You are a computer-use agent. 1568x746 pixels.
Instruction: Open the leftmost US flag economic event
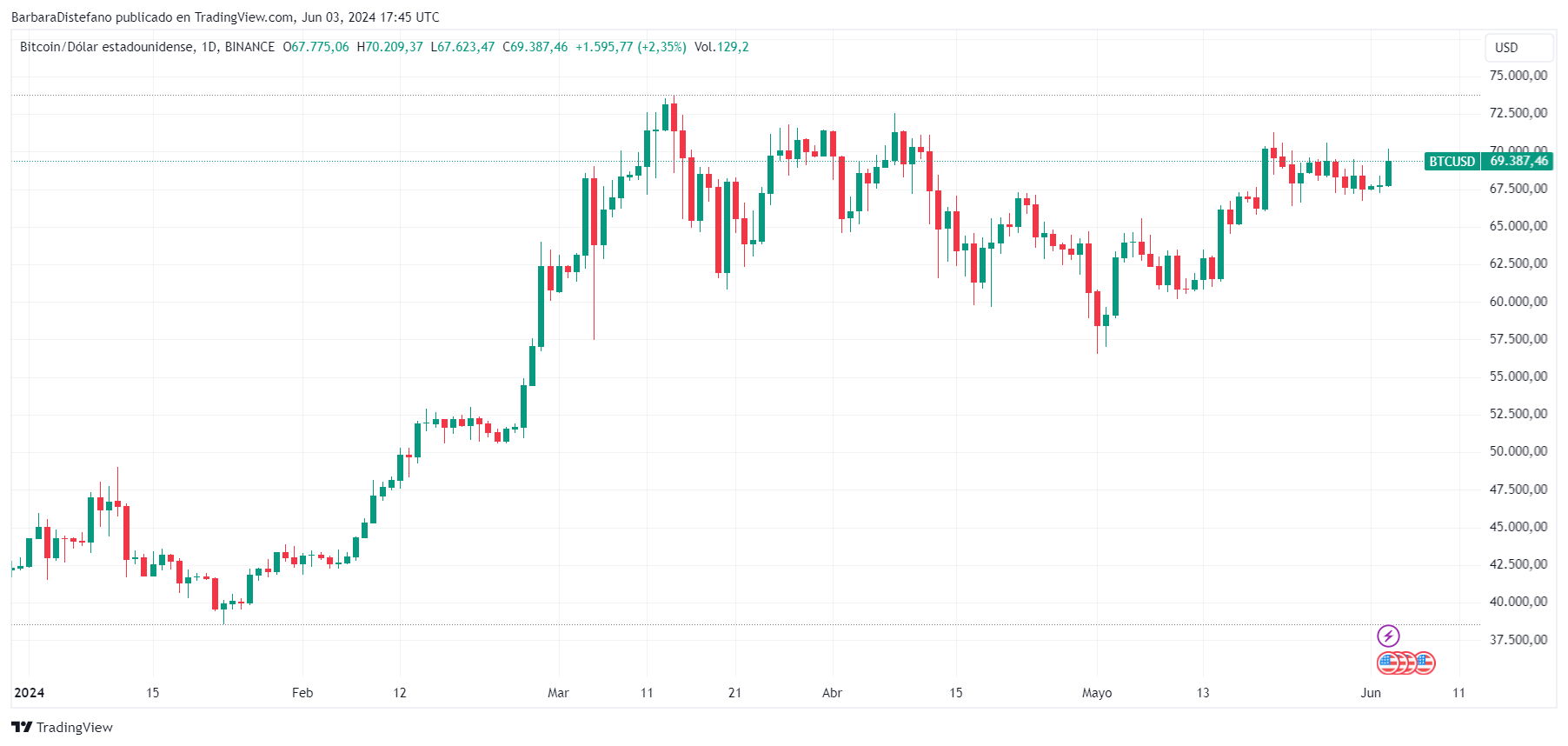pyautogui.click(x=1388, y=663)
